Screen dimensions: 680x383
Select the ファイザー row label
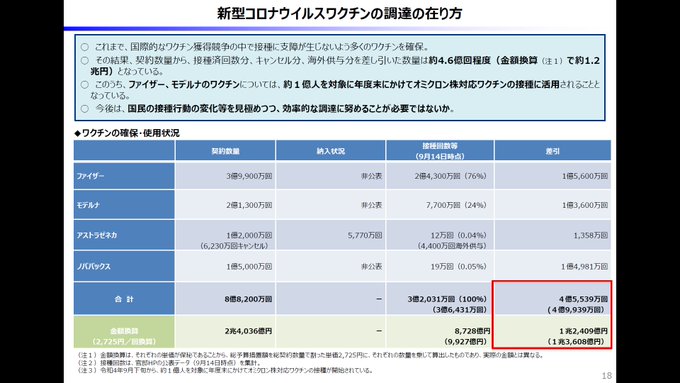coord(124,176)
